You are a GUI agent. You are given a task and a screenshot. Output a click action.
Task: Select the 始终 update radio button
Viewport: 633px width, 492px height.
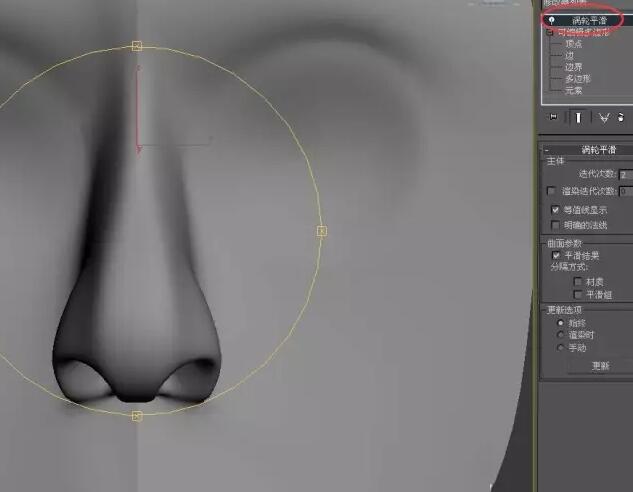tap(560, 323)
